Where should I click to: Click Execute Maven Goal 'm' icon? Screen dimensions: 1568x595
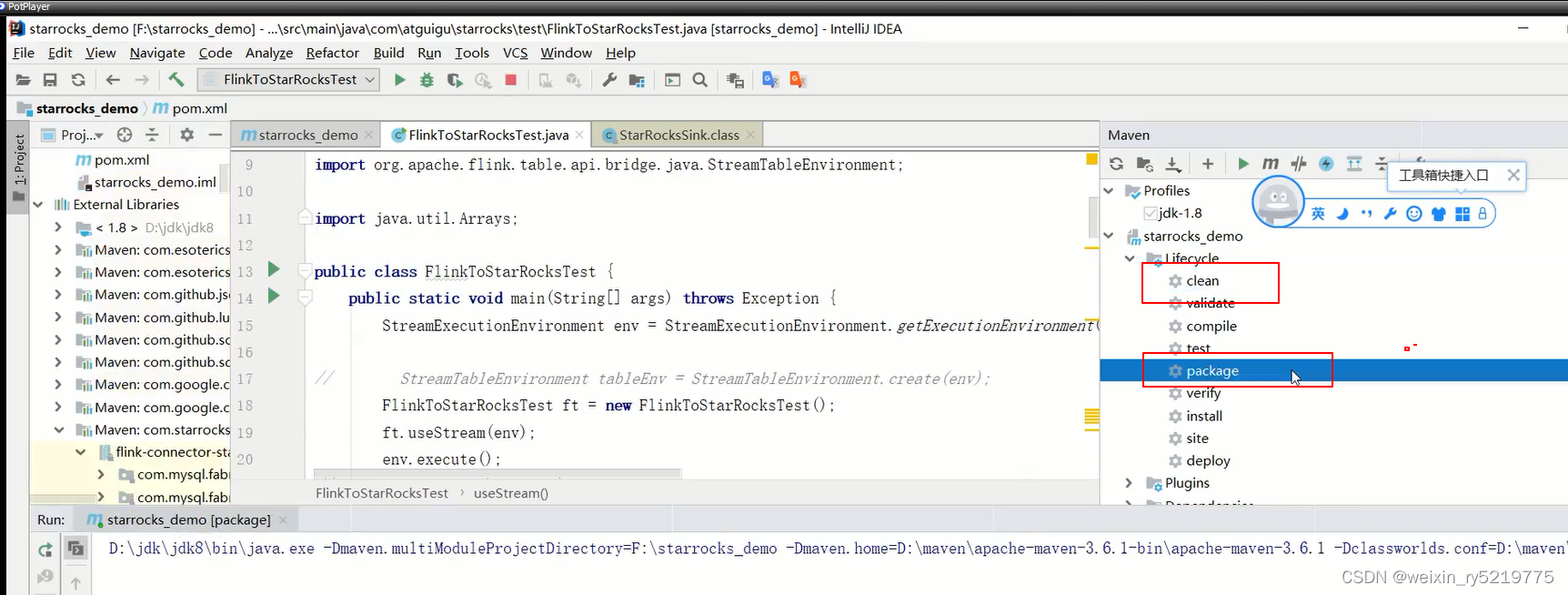coord(1270,164)
